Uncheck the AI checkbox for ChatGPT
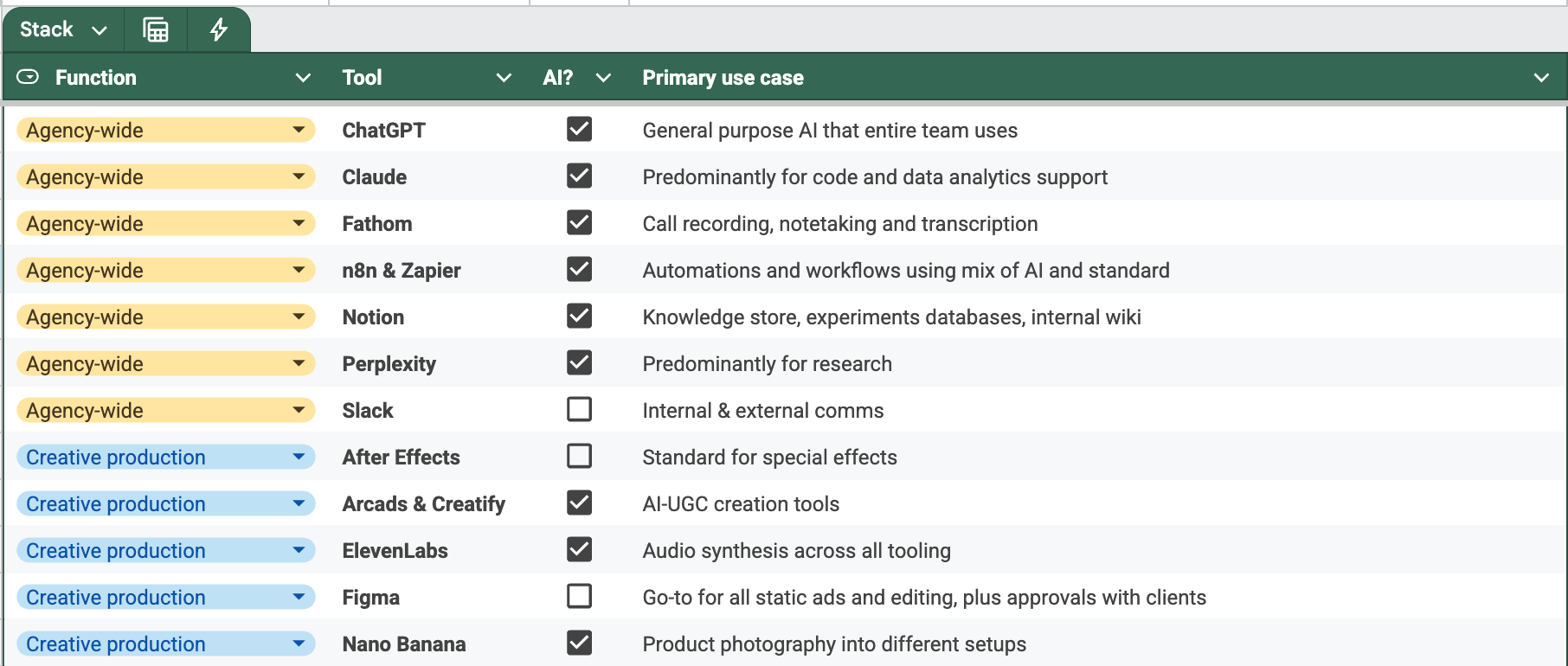Viewport: 1568px width, 666px height. (580, 129)
